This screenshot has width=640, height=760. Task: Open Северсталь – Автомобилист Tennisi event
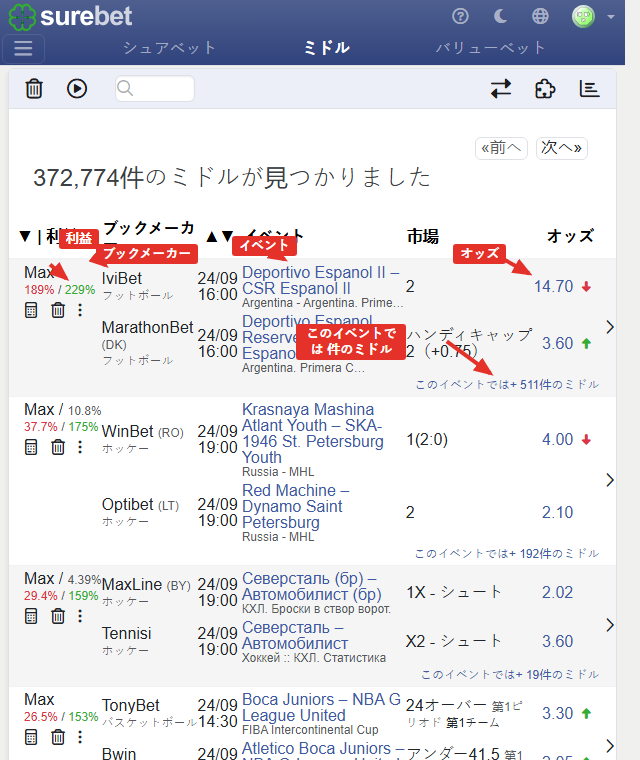coord(295,635)
